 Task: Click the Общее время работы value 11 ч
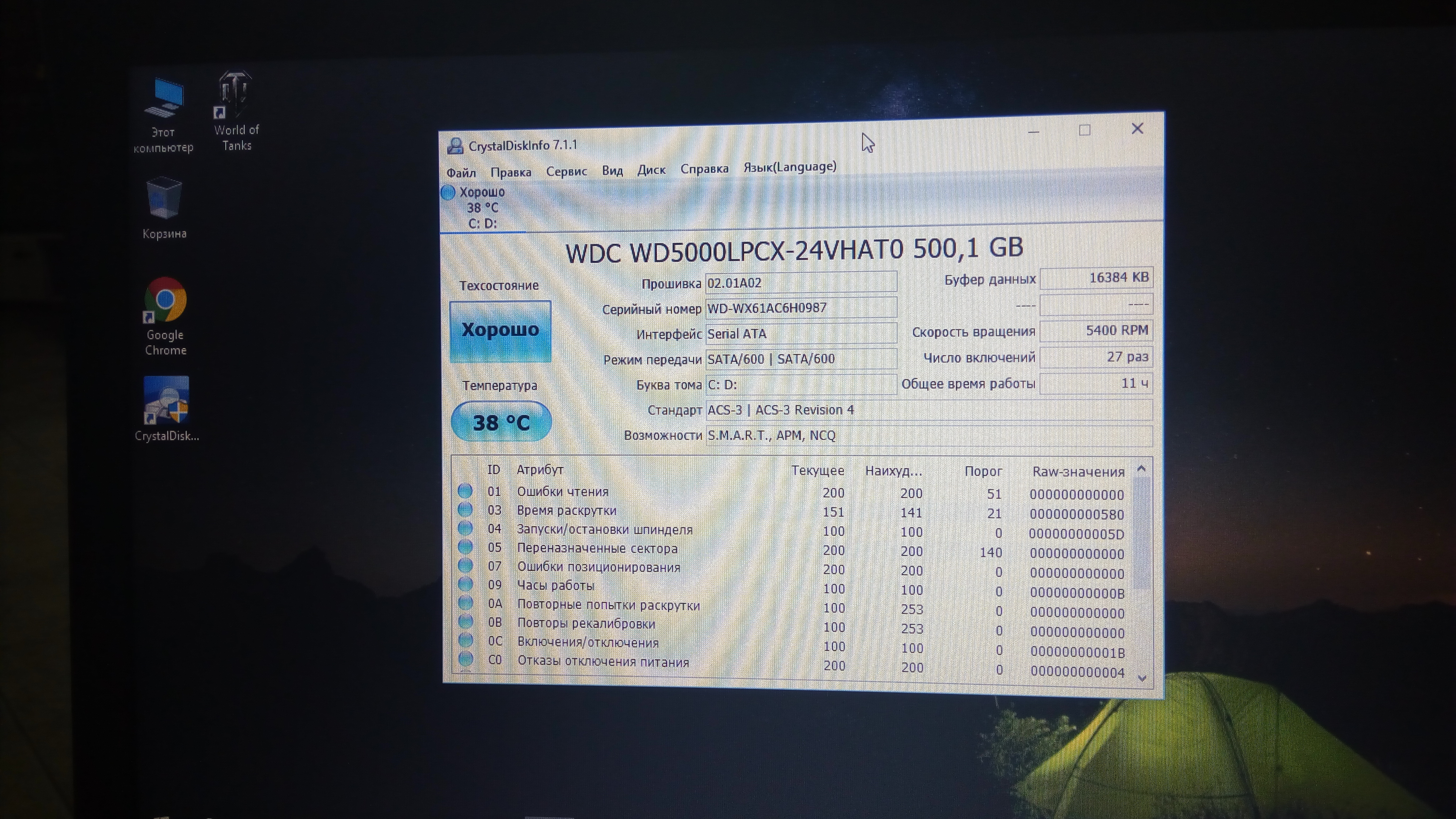click(1096, 383)
